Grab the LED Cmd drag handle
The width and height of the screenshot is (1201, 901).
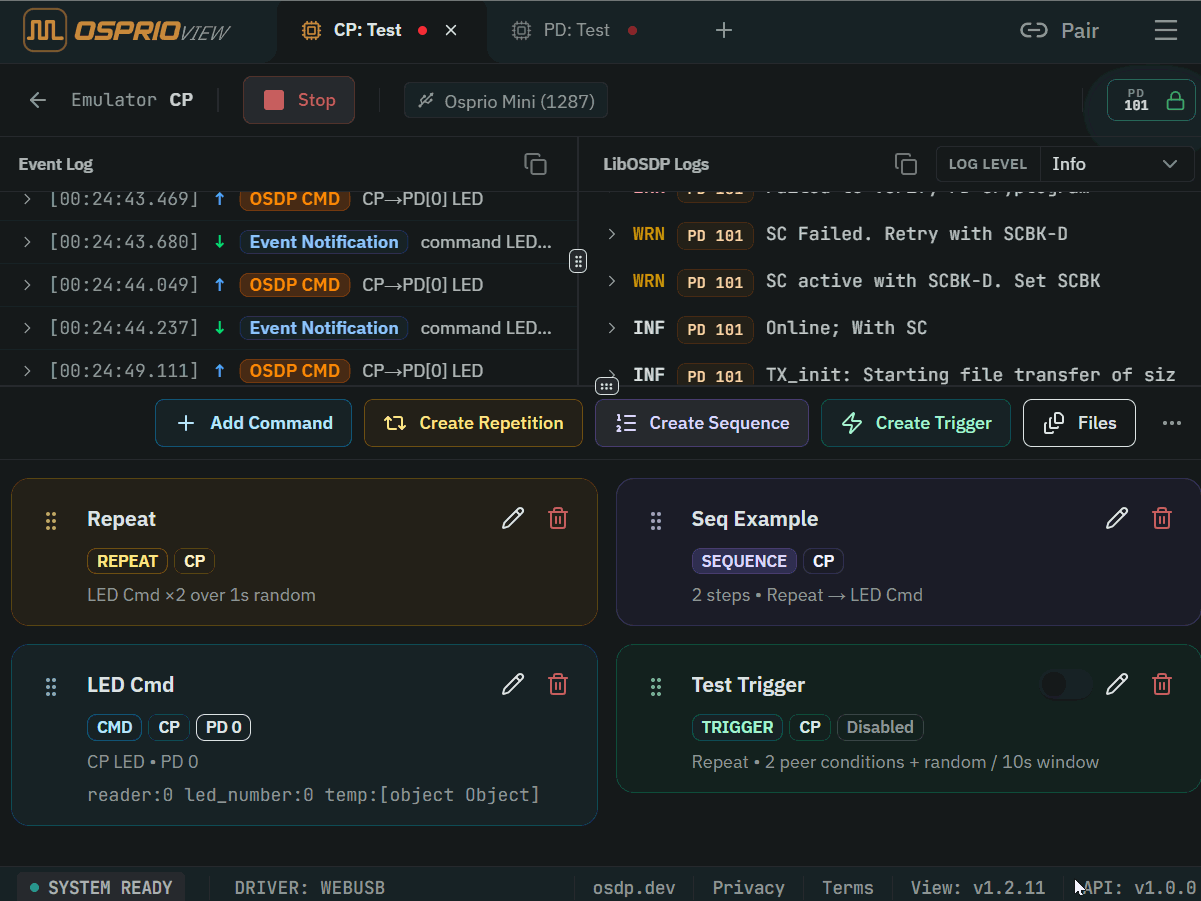51,686
